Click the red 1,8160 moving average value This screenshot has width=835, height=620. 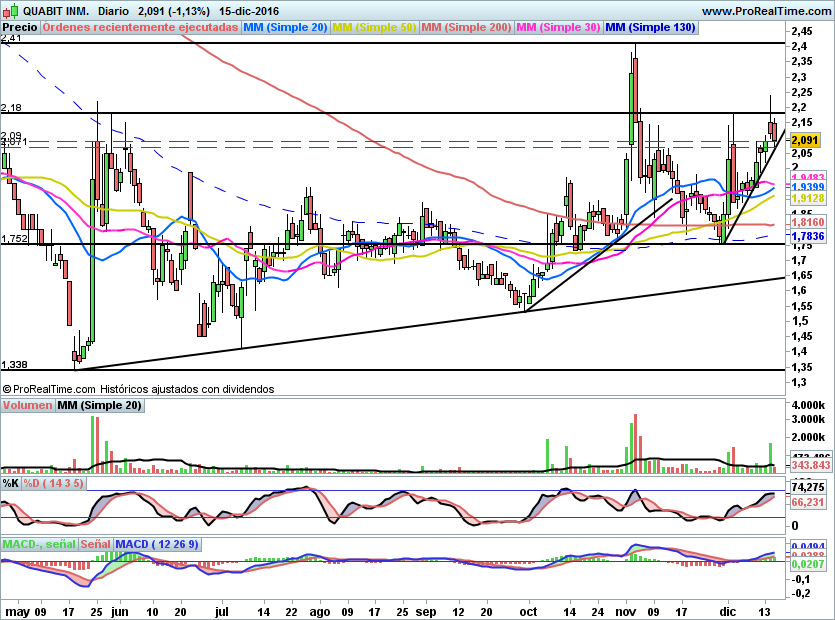(808, 222)
